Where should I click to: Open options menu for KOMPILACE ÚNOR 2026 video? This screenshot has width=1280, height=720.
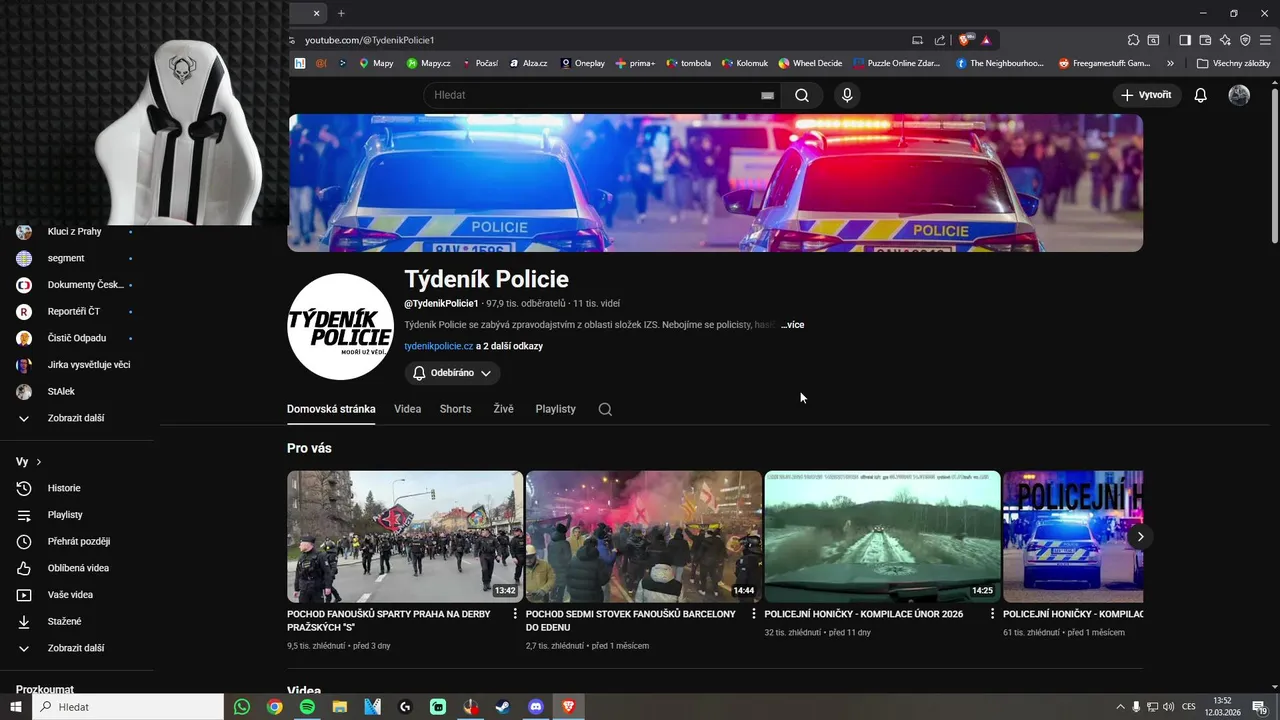coord(992,614)
